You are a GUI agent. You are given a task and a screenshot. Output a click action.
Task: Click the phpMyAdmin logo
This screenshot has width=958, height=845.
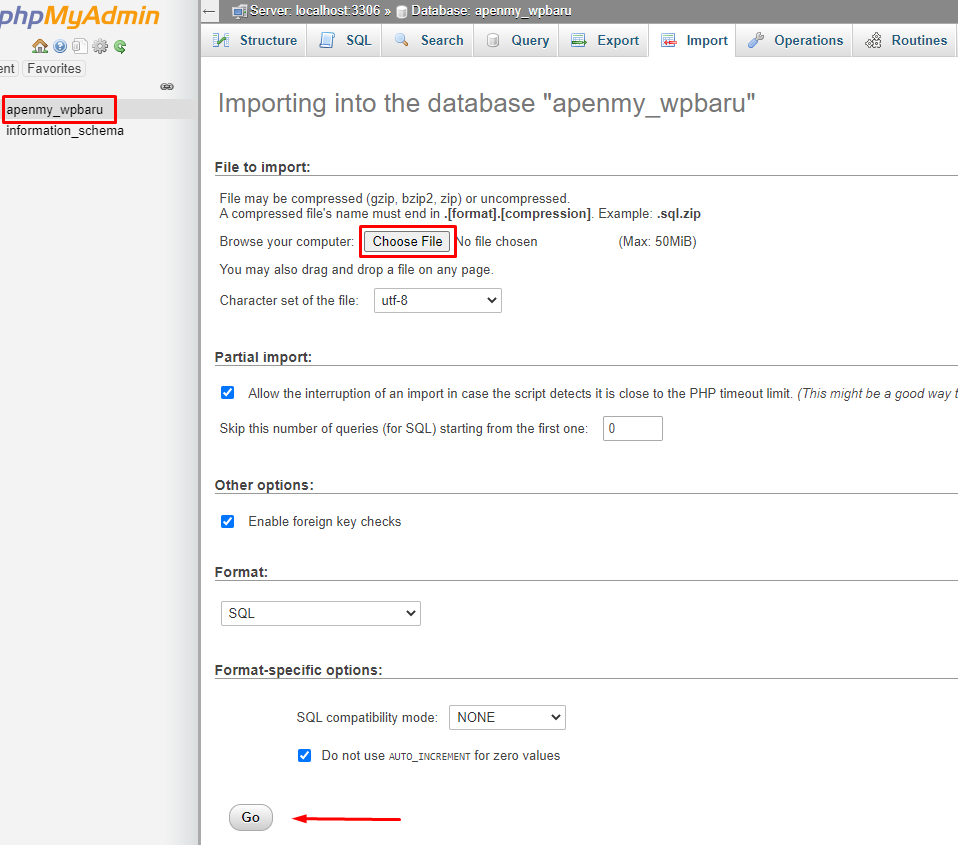[78, 16]
